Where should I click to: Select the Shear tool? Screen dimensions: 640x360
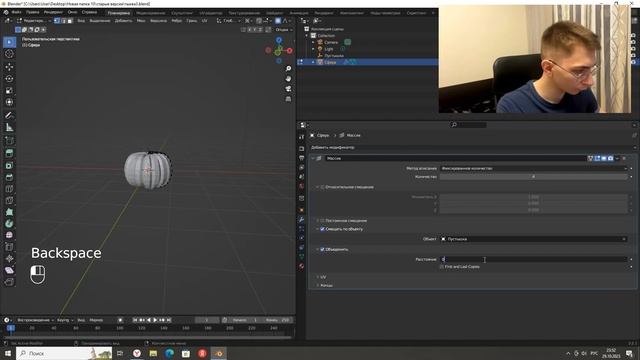coord(9,270)
